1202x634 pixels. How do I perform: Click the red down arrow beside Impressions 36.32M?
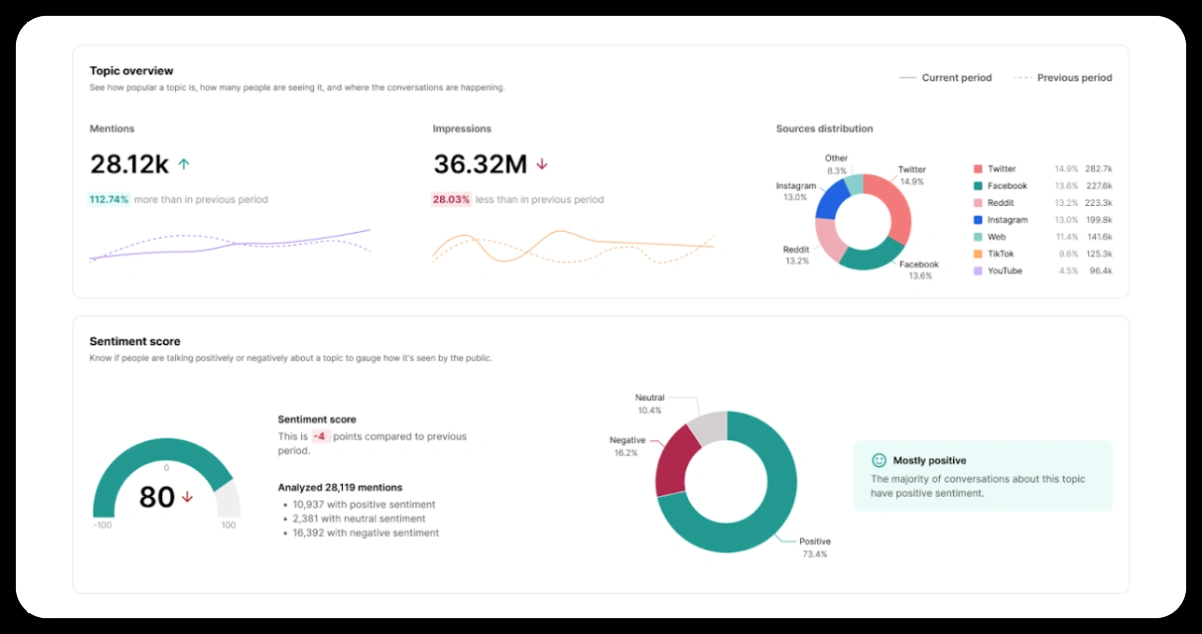[x=542, y=164]
